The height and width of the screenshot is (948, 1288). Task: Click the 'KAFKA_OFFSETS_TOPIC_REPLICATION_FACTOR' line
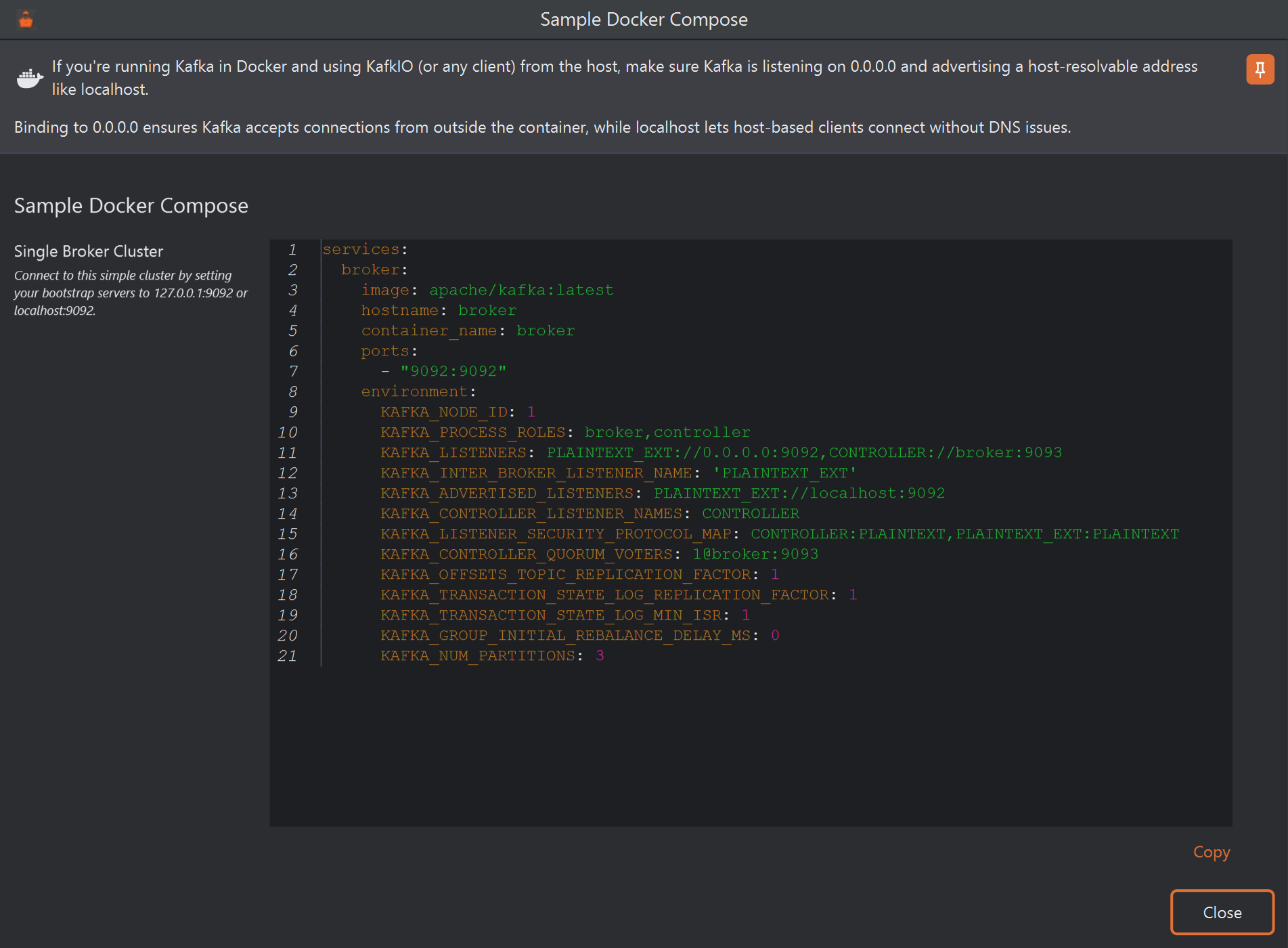[580, 574]
